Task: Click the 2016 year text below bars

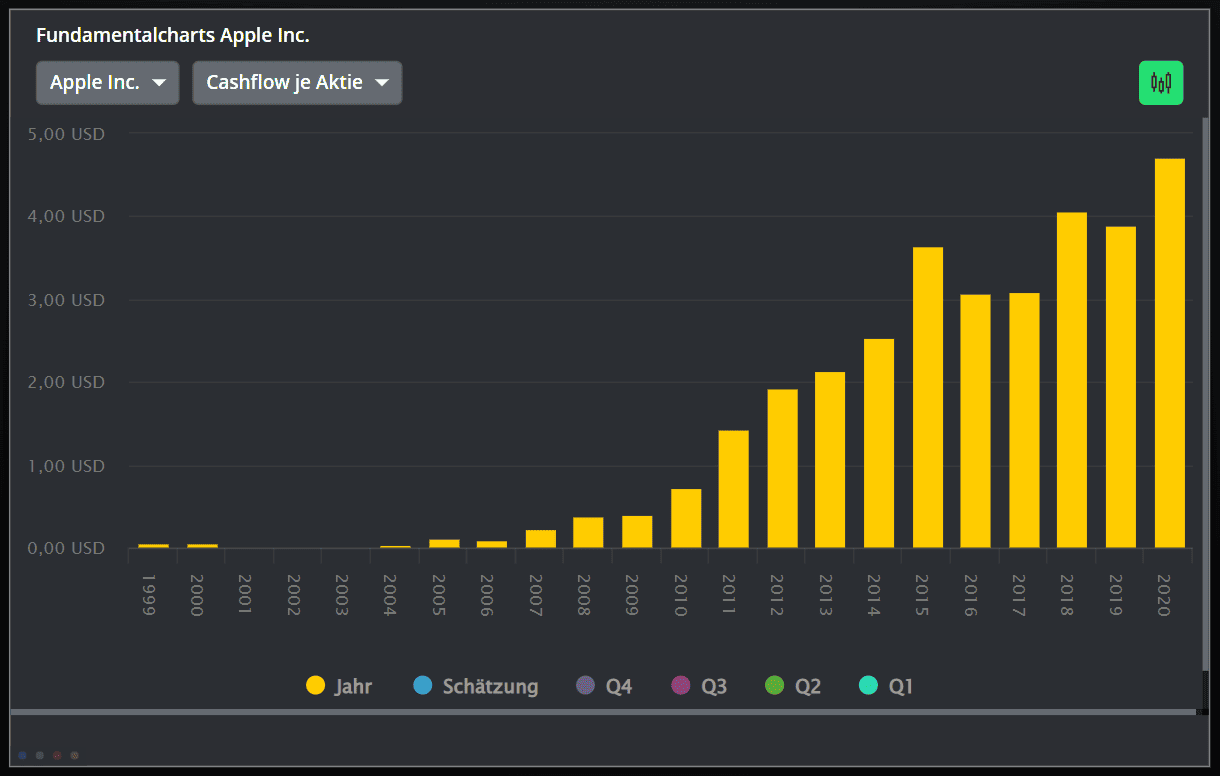Action: click(x=971, y=594)
